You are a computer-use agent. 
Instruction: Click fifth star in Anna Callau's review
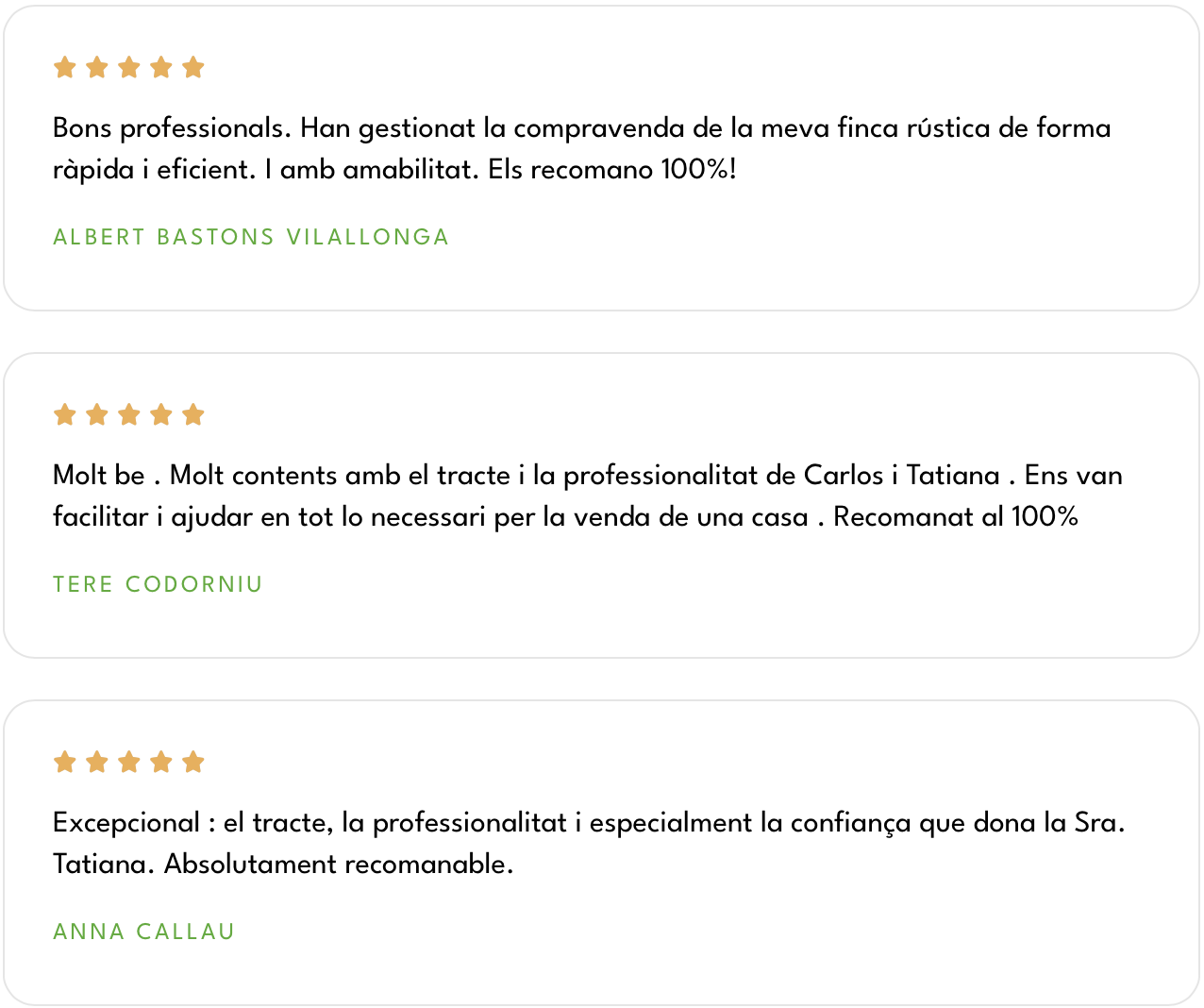click(193, 763)
